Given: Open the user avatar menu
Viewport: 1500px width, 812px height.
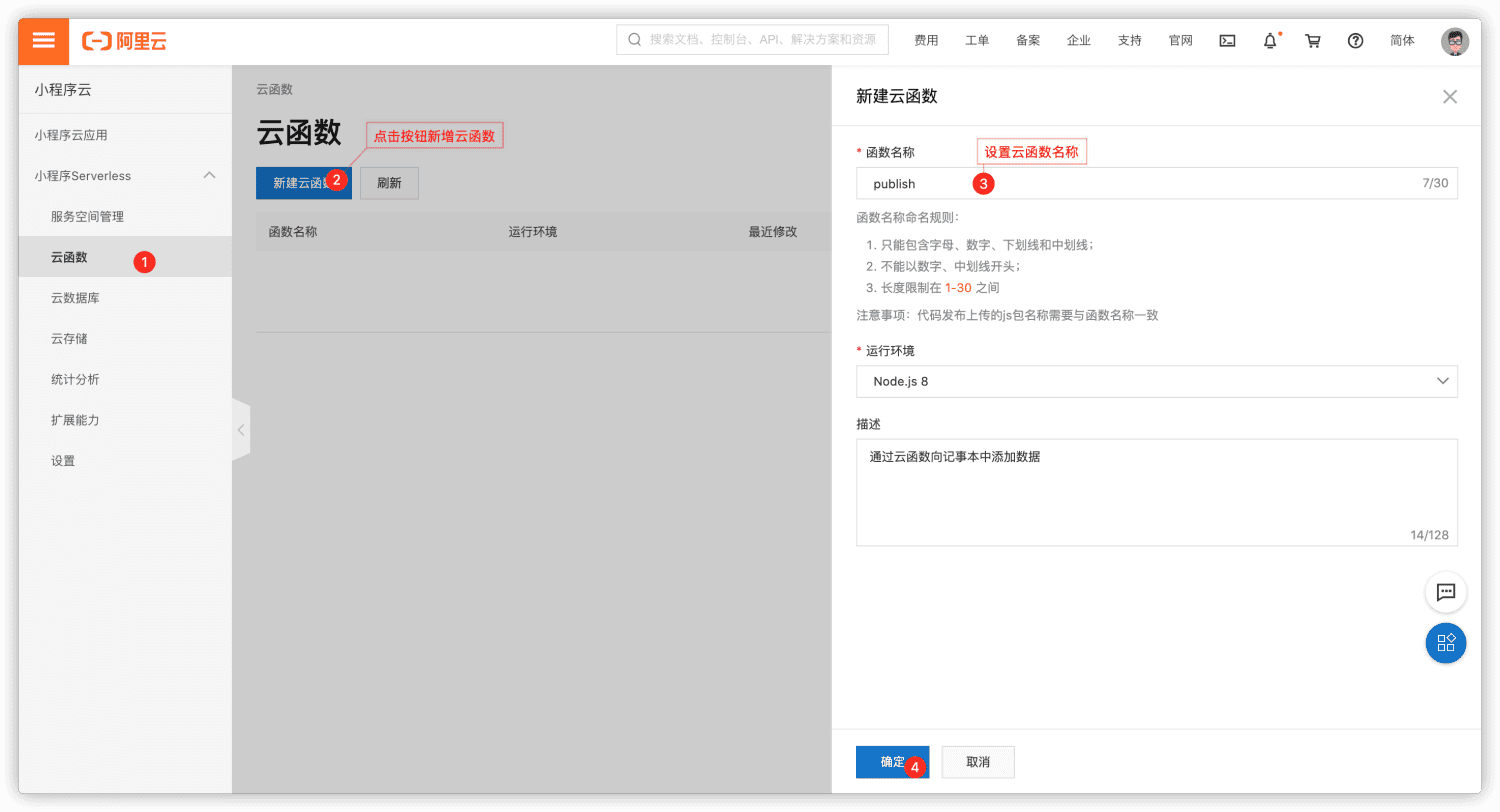Looking at the screenshot, I should (1455, 41).
